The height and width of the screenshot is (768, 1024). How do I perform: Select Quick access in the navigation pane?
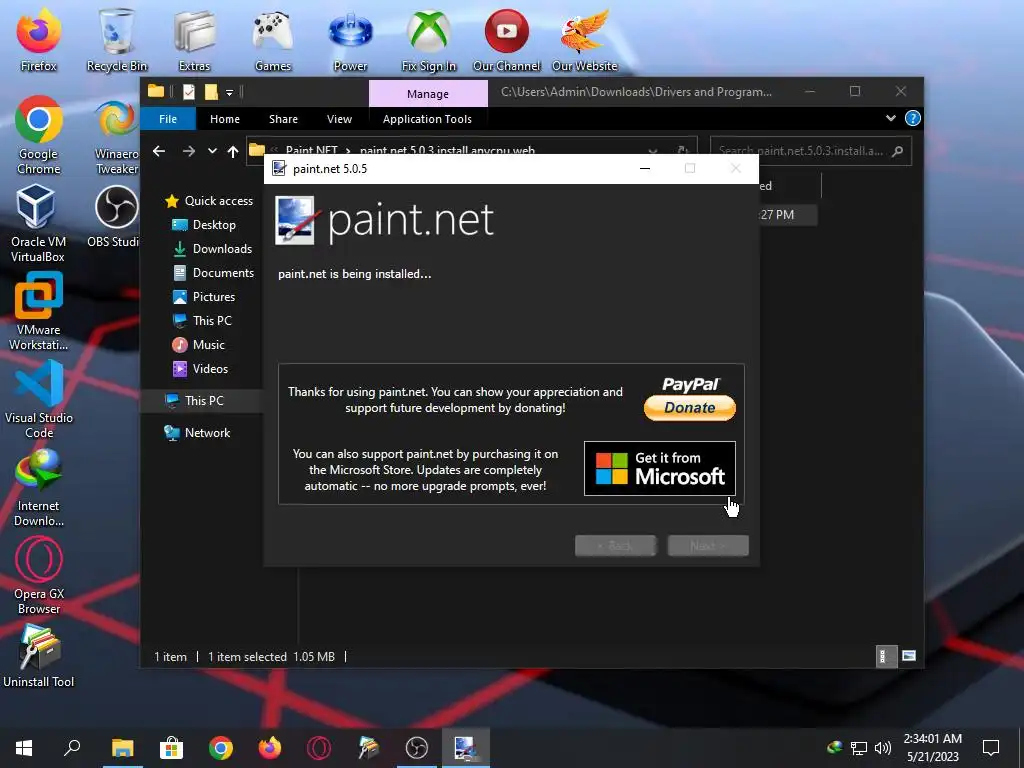tap(209, 200)
